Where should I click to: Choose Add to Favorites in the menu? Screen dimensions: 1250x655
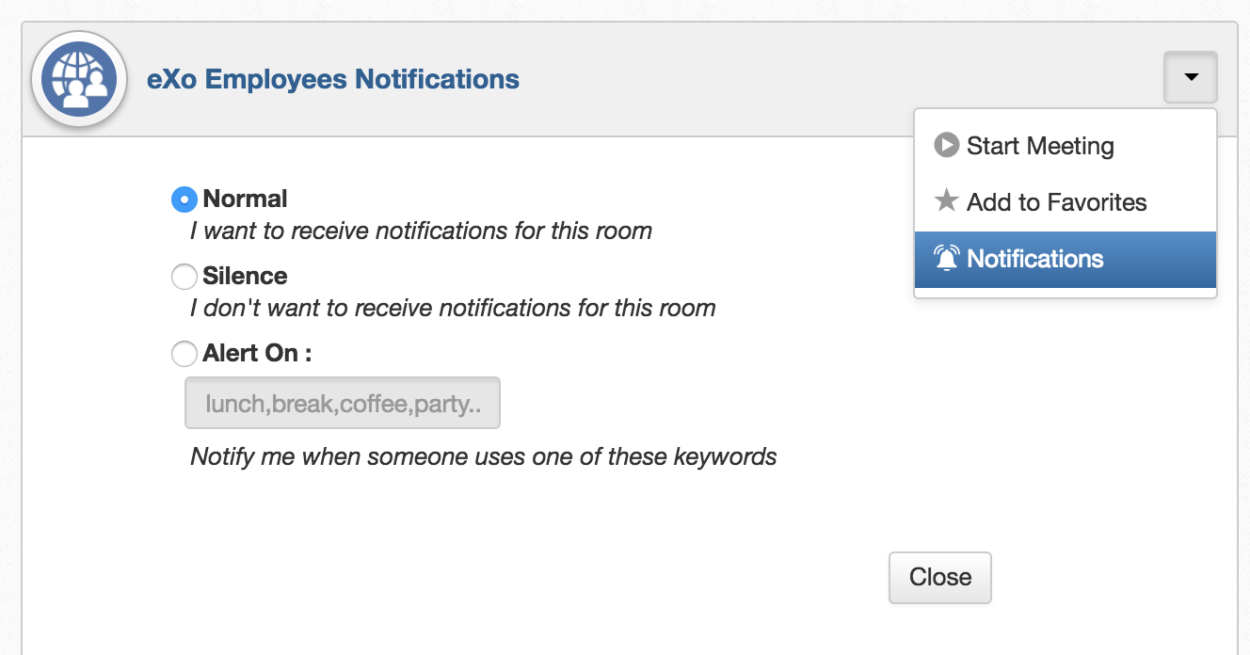[x=1056, y=202]
